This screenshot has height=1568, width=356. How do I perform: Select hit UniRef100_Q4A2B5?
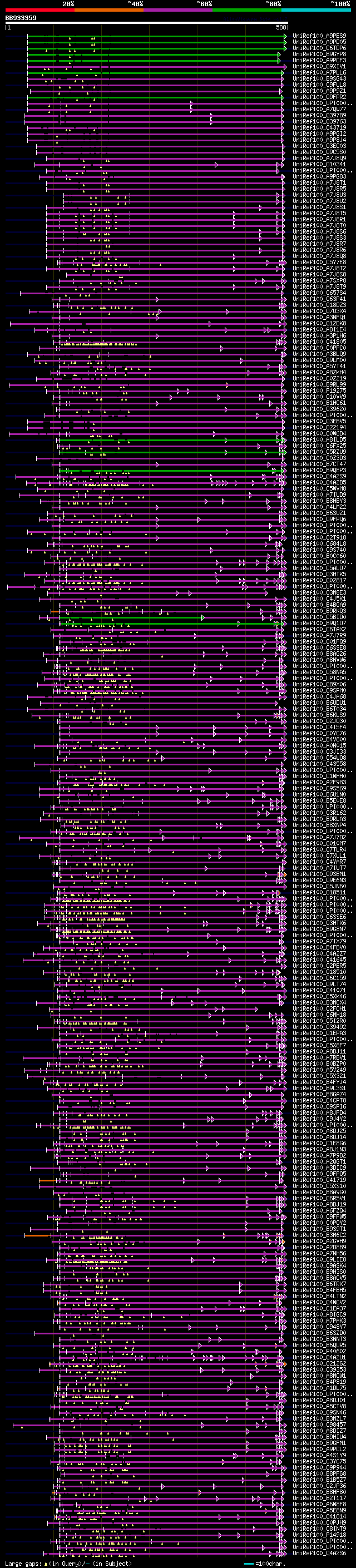[x=319, y=482]
